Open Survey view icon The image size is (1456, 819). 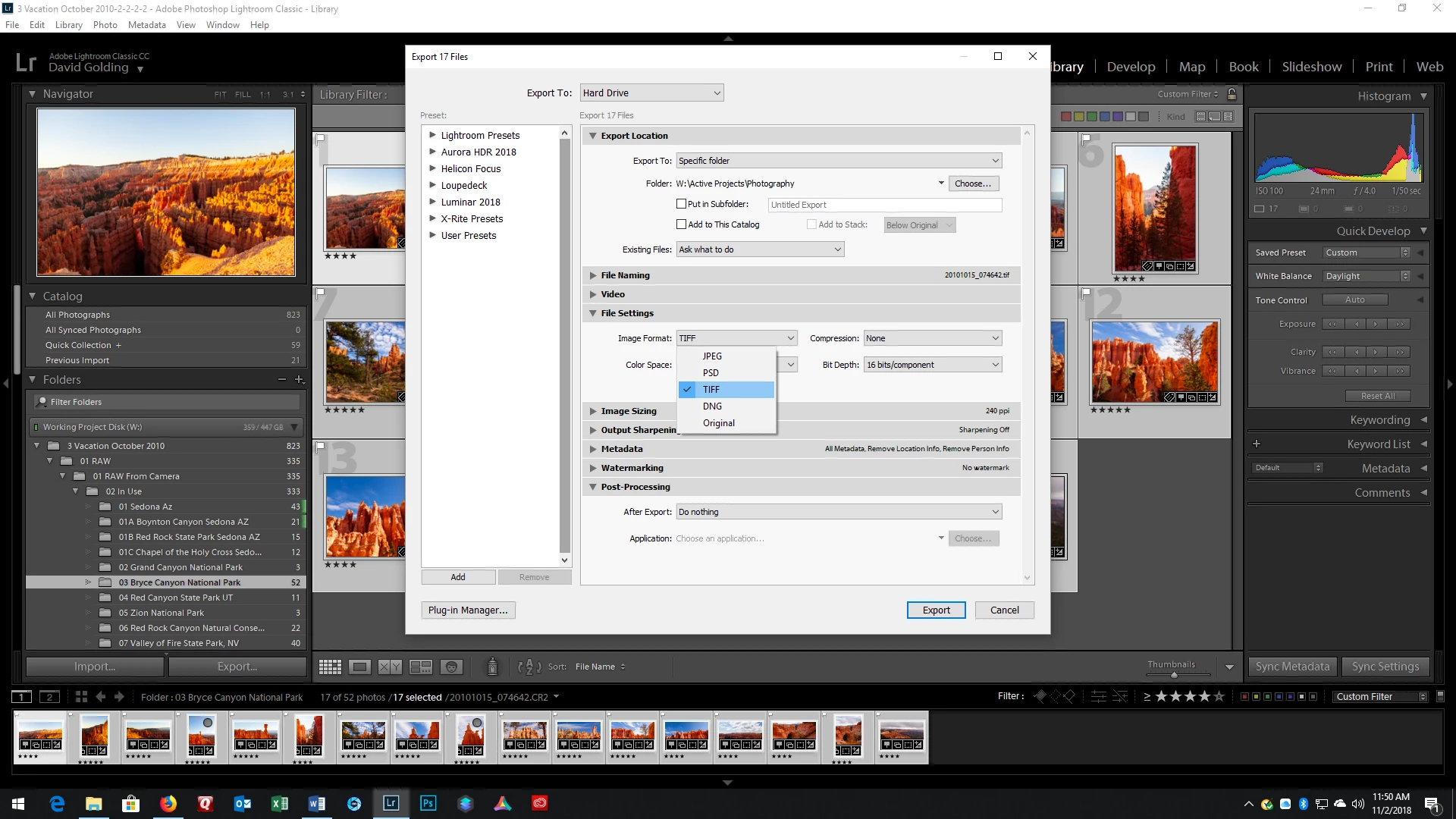tap(421, 667)
